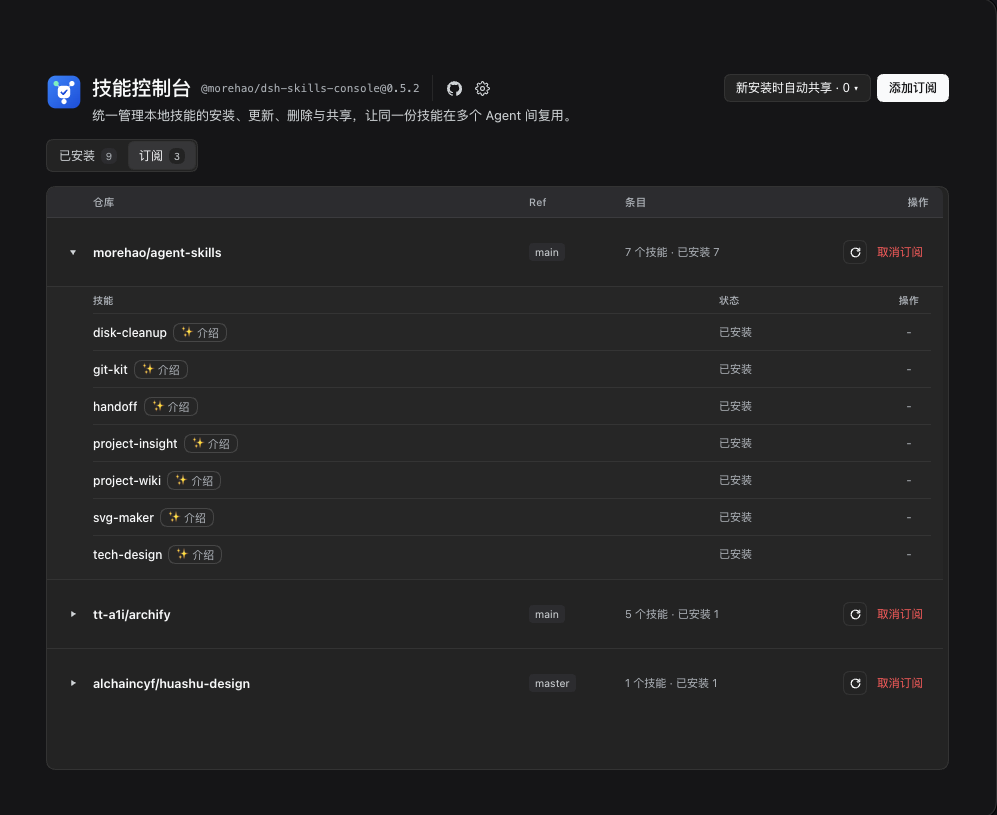Refresh the alchaincyf/huashu-design subscription
The image size is (997, 815).
(855, 683)
